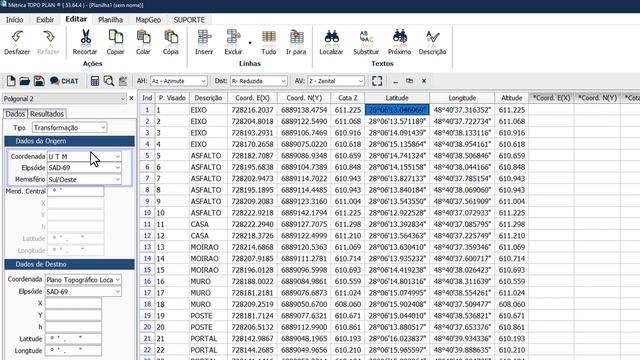The width and height of the screenshot is (640, 360).
Task: Click the Tudo select-all icon
Action: click(x=269, y=37)
